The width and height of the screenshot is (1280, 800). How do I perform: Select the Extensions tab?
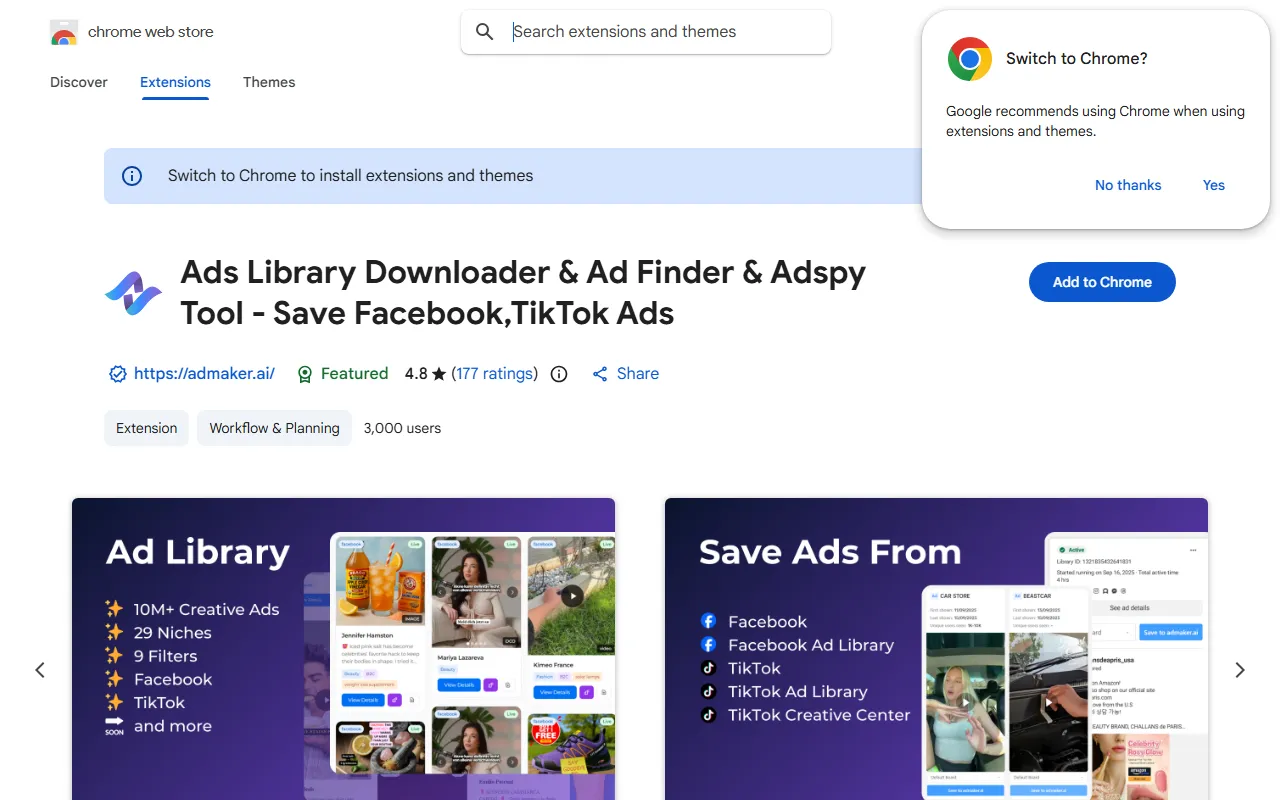click(175, 82)
